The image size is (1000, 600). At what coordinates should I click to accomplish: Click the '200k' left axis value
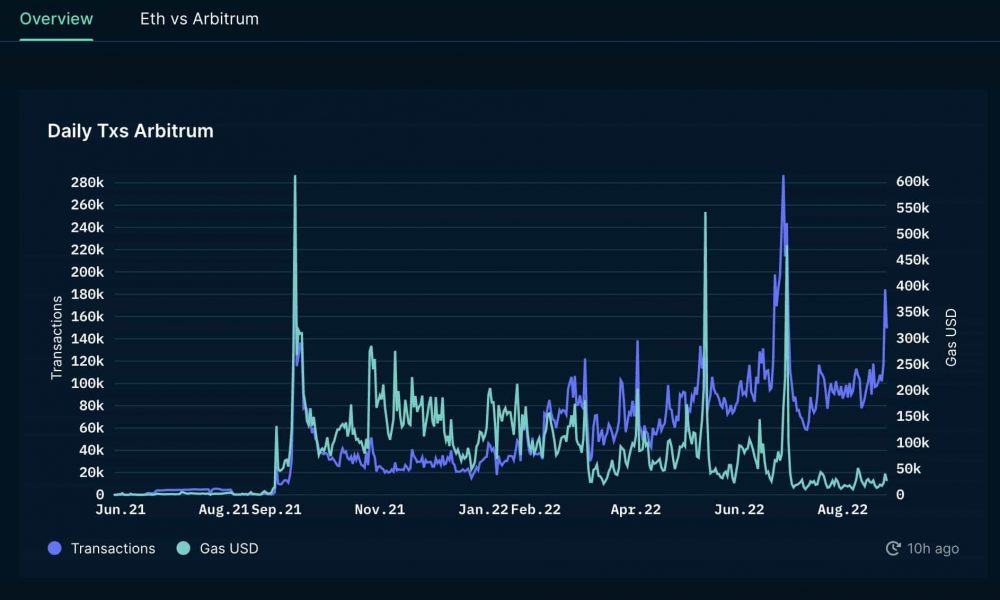click(x=87, y=272)
